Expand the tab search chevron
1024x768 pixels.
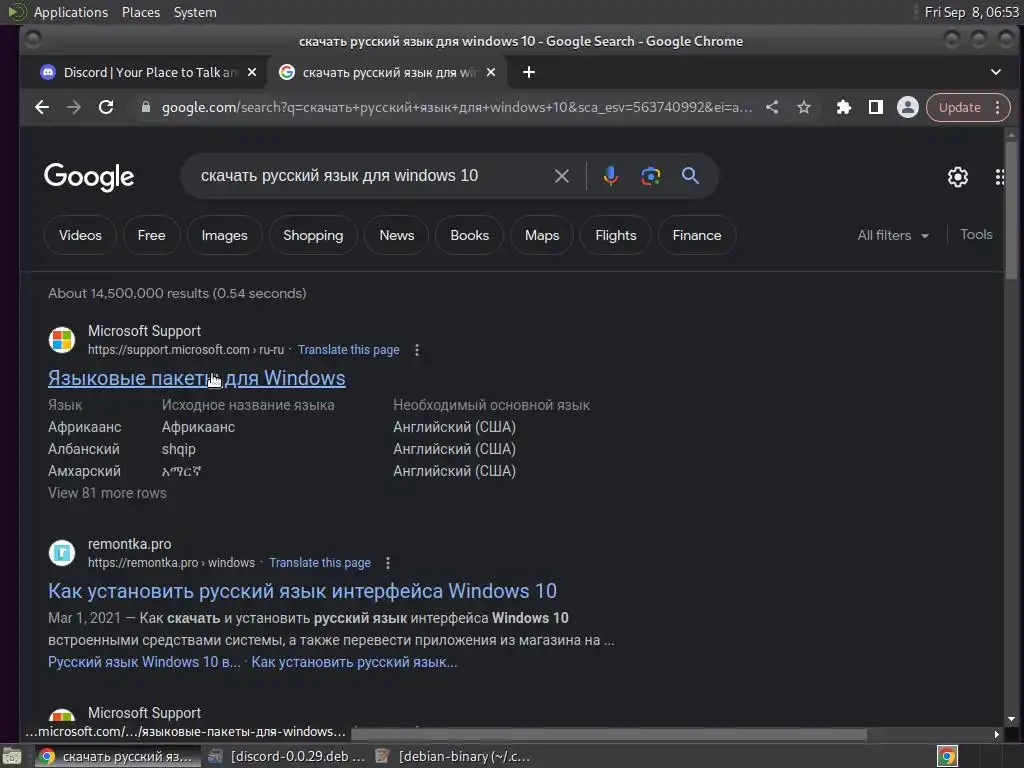point(996,72)
